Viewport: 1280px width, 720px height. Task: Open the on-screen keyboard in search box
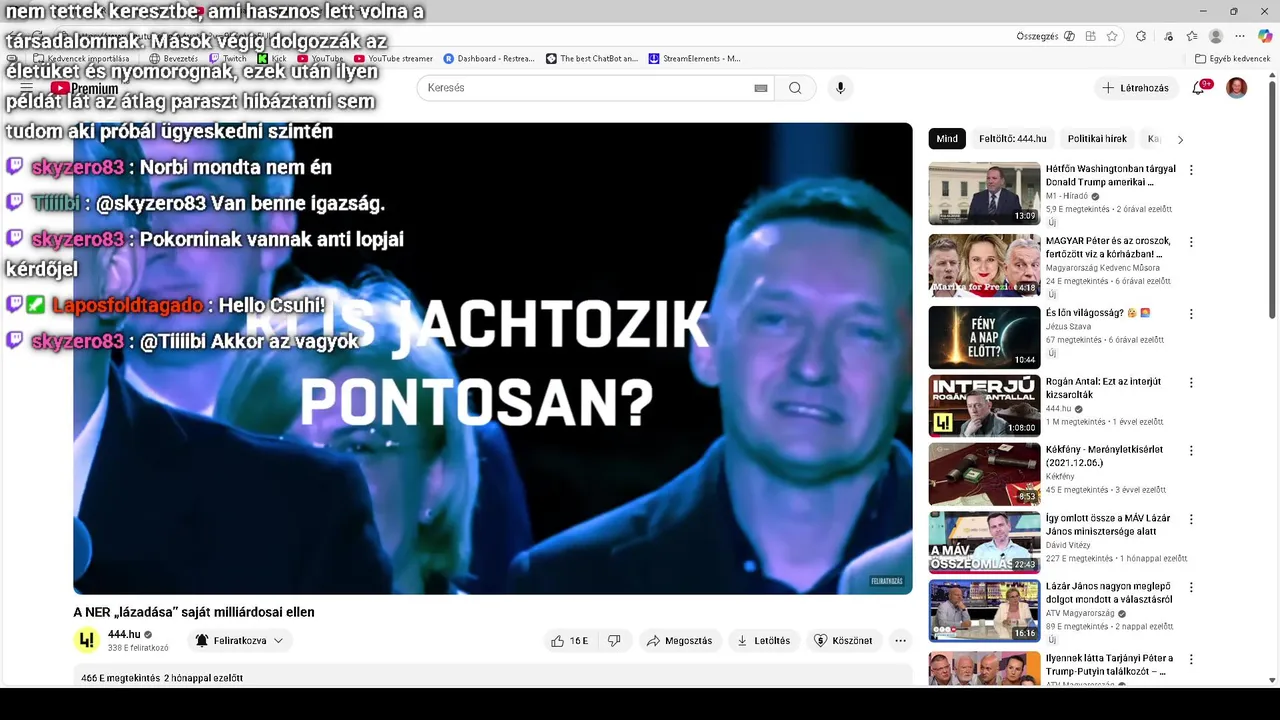(761, 88)
